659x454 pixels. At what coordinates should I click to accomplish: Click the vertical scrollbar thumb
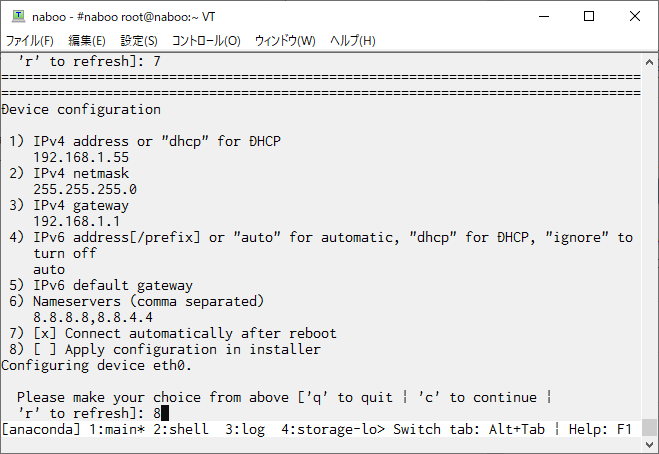point(649,428)
